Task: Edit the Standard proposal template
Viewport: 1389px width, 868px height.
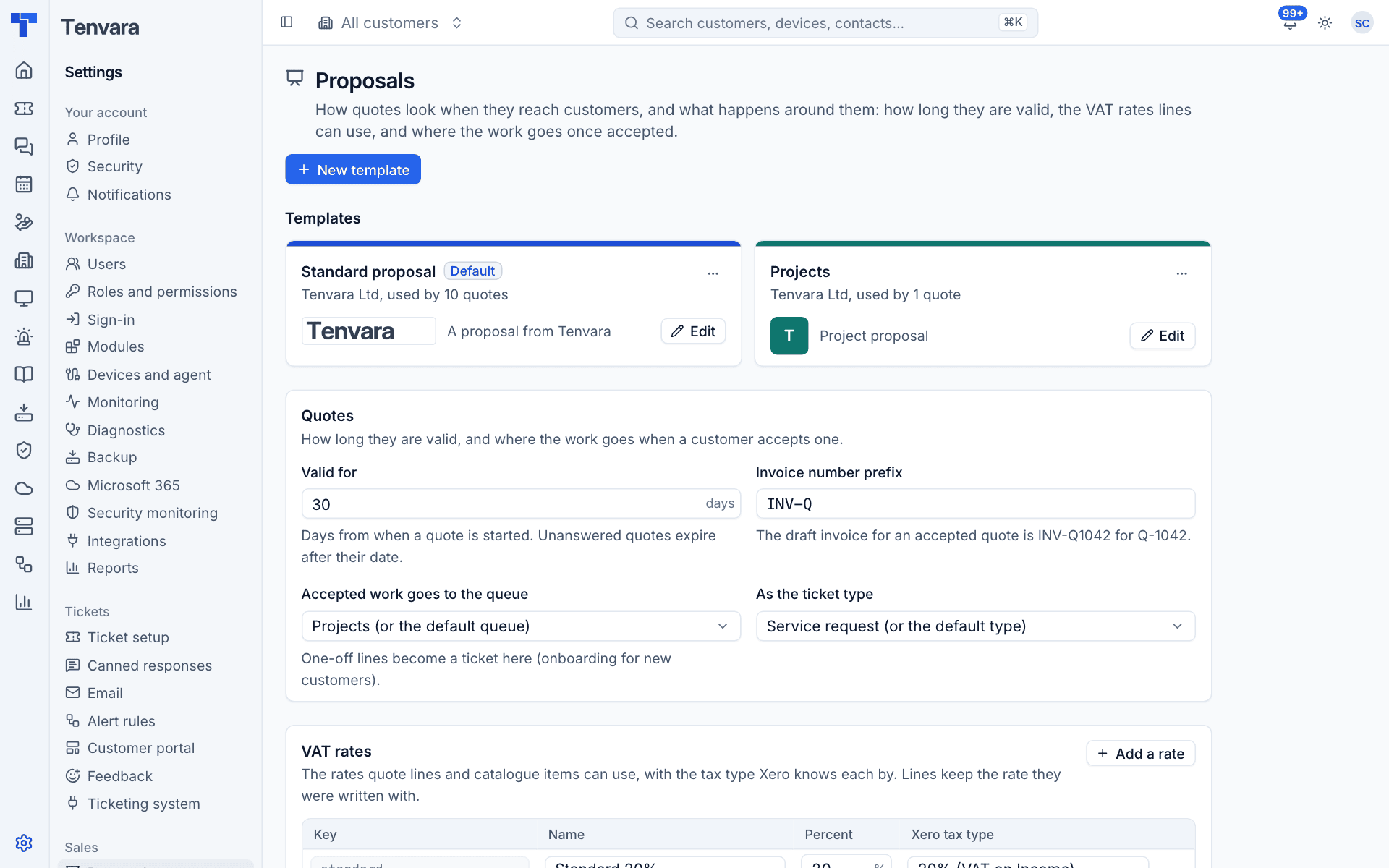Action: point(693,331)
